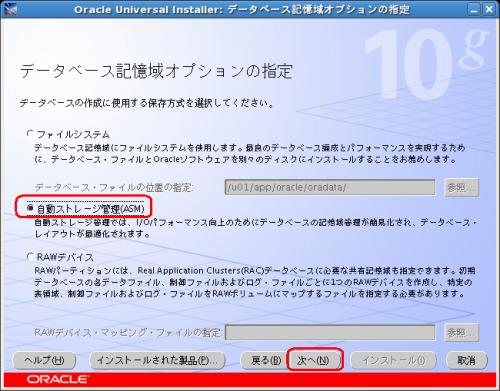500x391 pixels.
Task: Click 参照 button next to database file location
Action: [x=462, y=187]
